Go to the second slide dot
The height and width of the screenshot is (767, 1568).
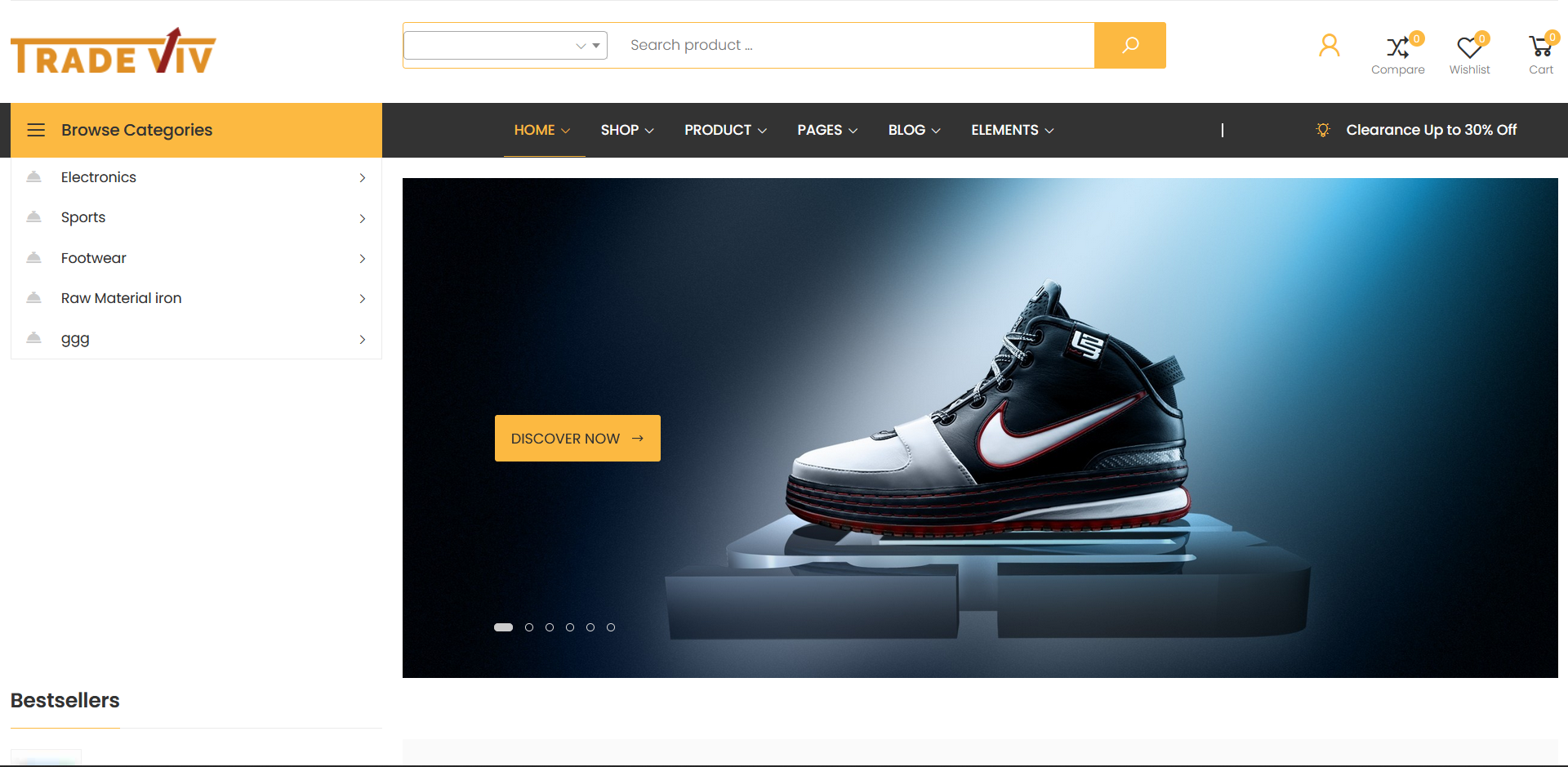[529, 627]
